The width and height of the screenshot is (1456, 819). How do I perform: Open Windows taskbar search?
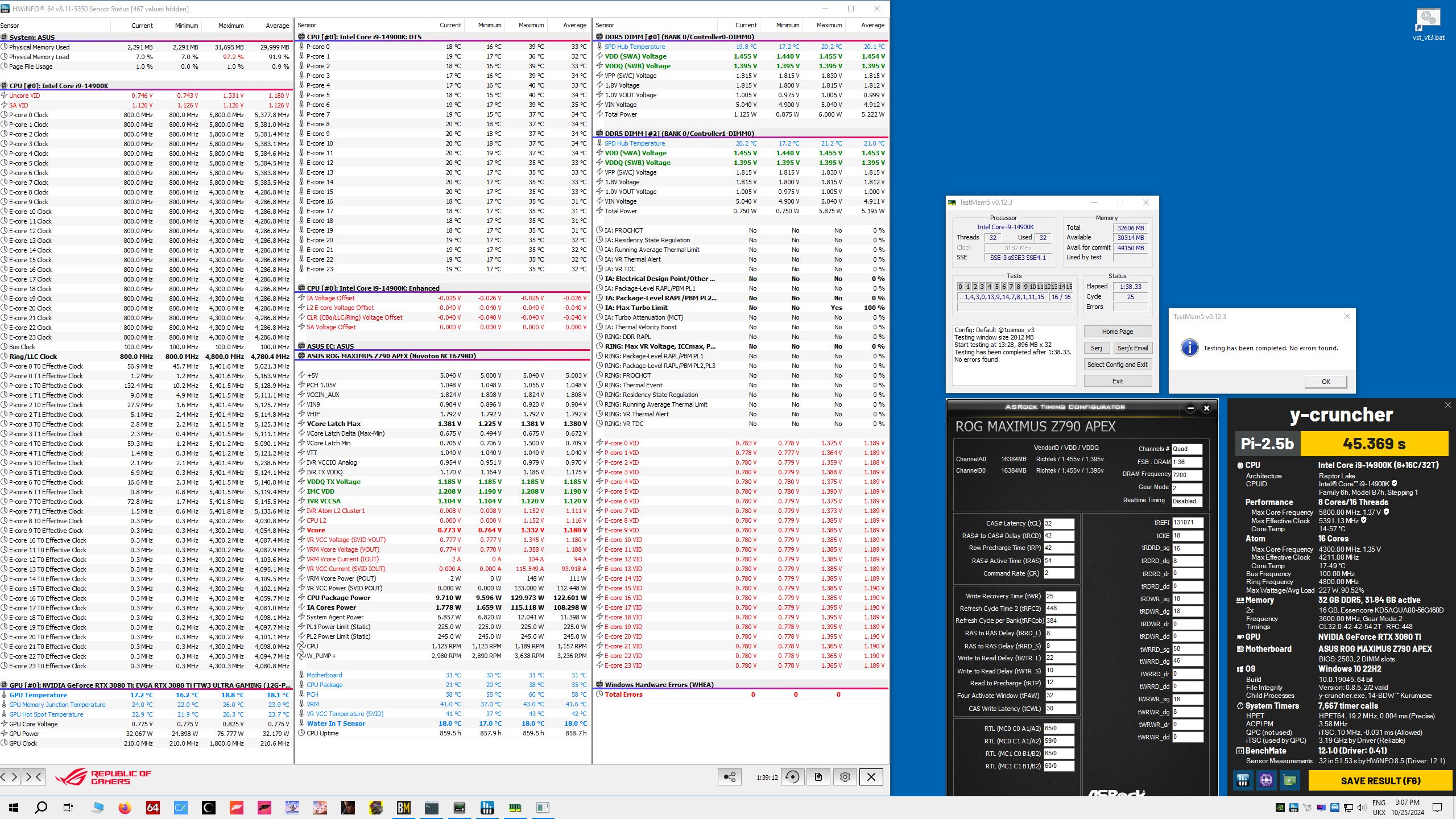tap(41, 808)
